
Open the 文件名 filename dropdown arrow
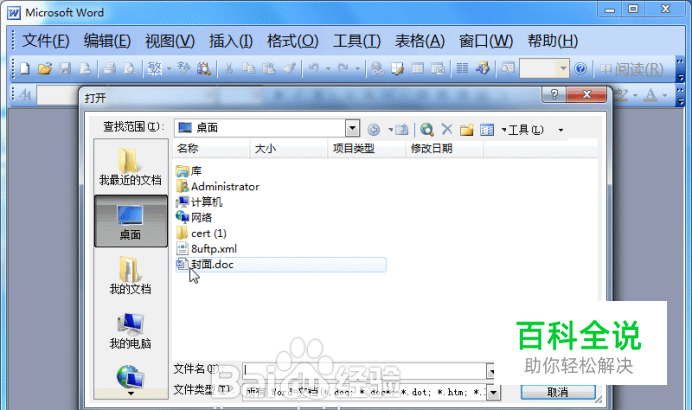[491, 371]
